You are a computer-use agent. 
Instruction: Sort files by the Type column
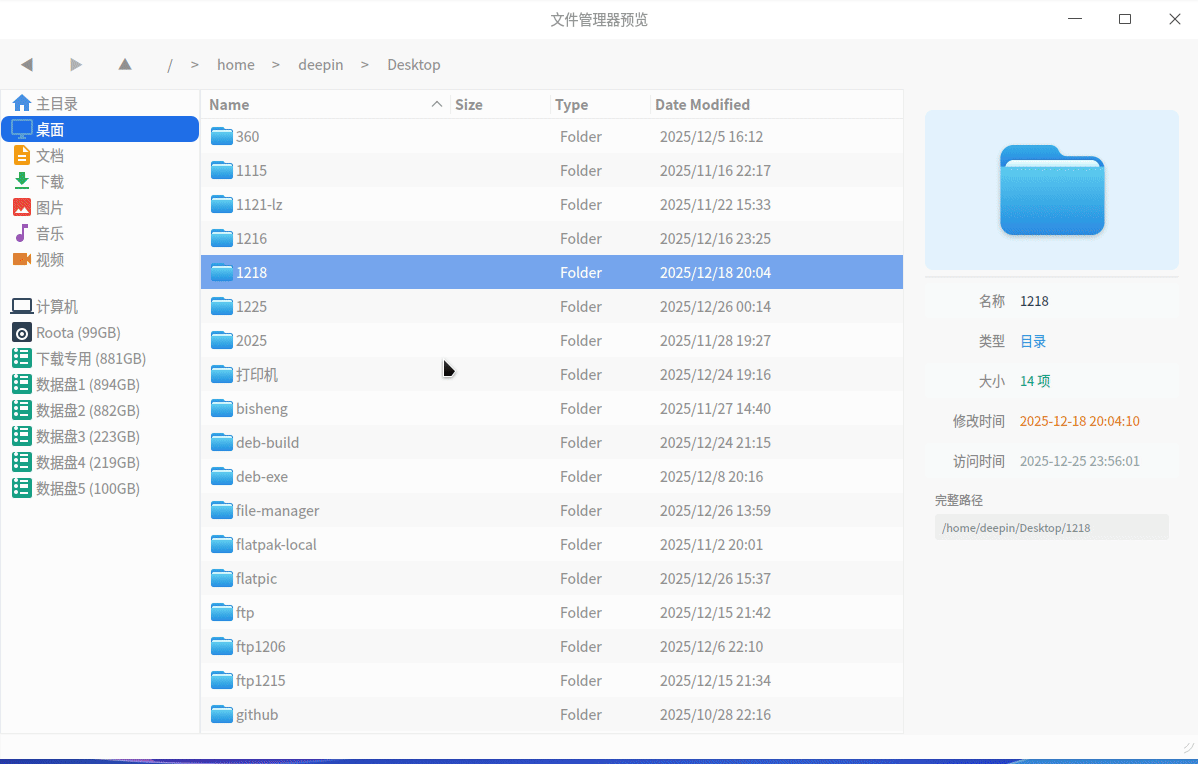coord(600,105)
